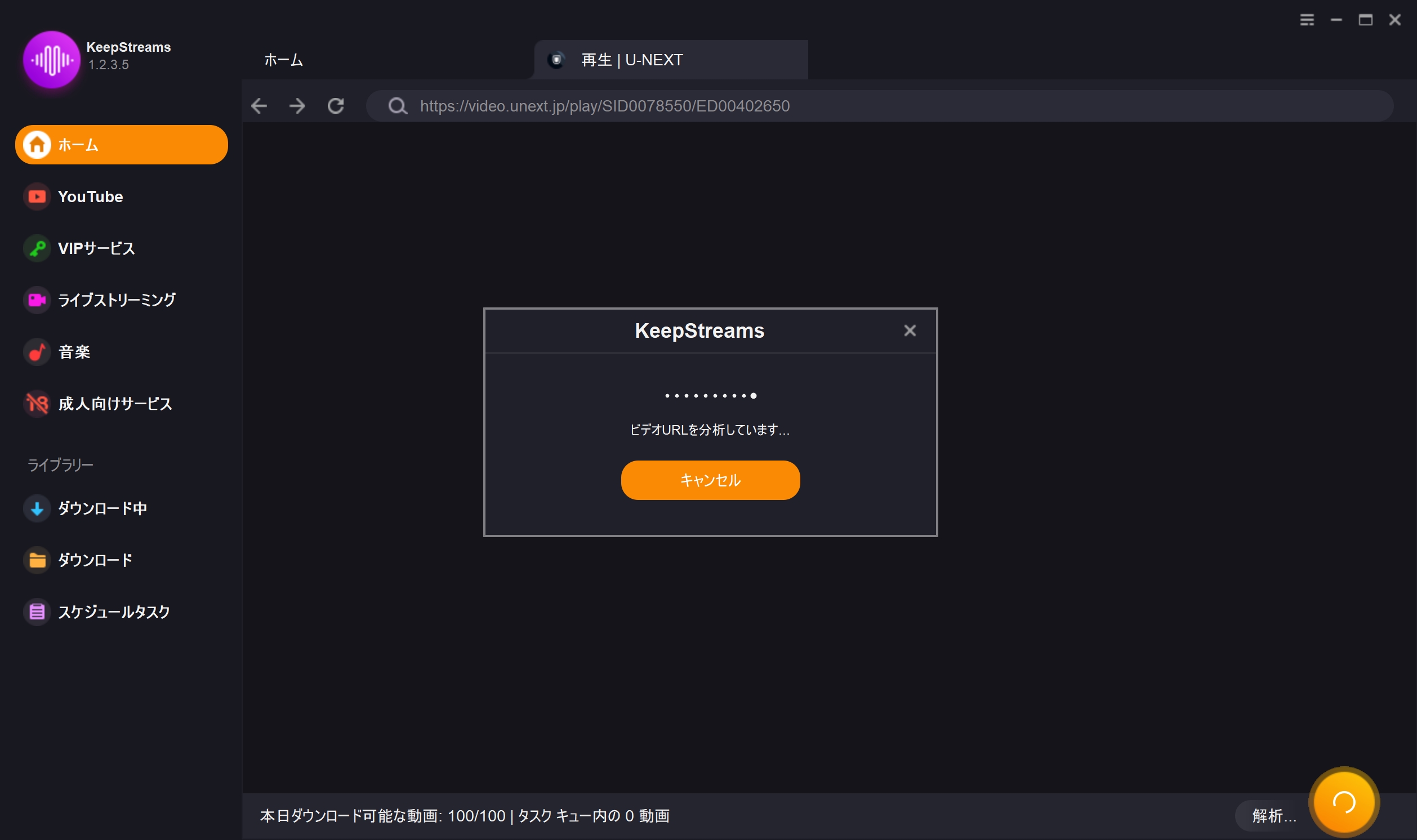
Task: Close the KeepStreams analysis dialog
Action: click(x=909, y=330)
